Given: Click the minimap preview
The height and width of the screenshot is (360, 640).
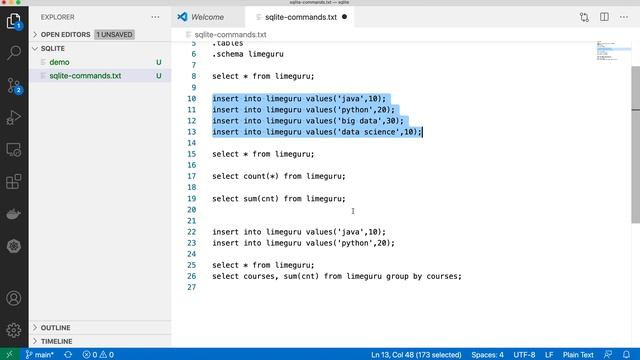Looking at the screenshot, I should [x=613, y=51].
